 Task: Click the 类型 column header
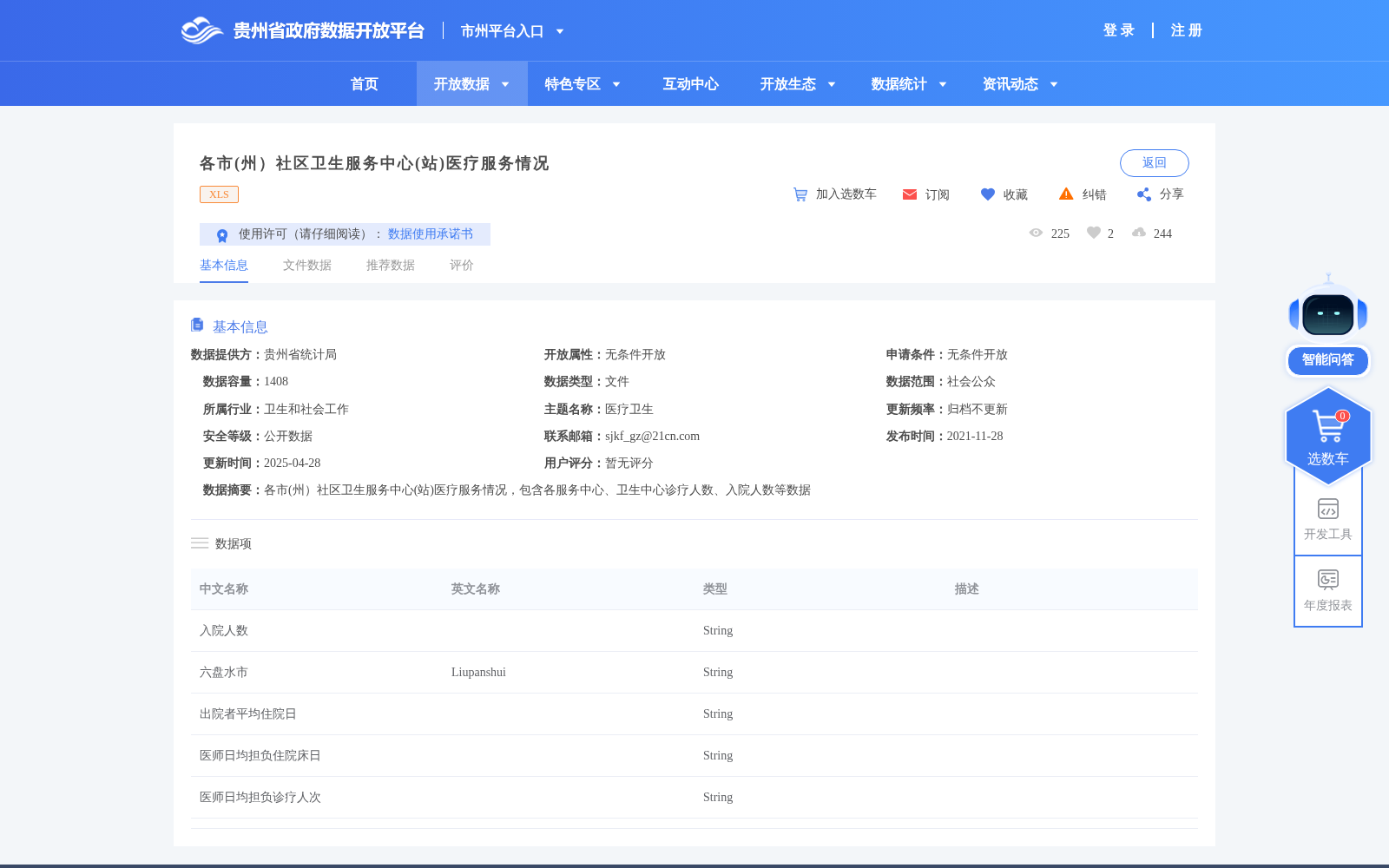715,589
